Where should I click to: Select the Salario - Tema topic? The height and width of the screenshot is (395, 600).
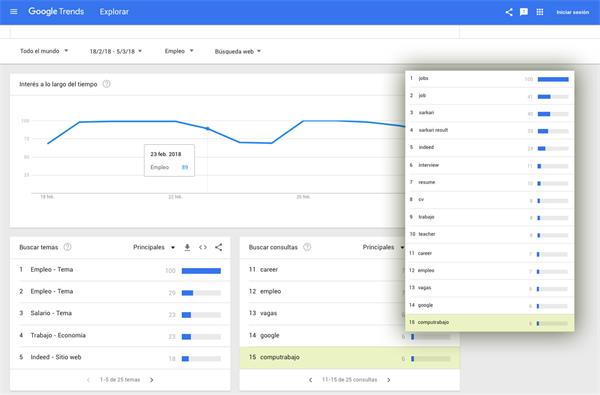pos(120,313)
